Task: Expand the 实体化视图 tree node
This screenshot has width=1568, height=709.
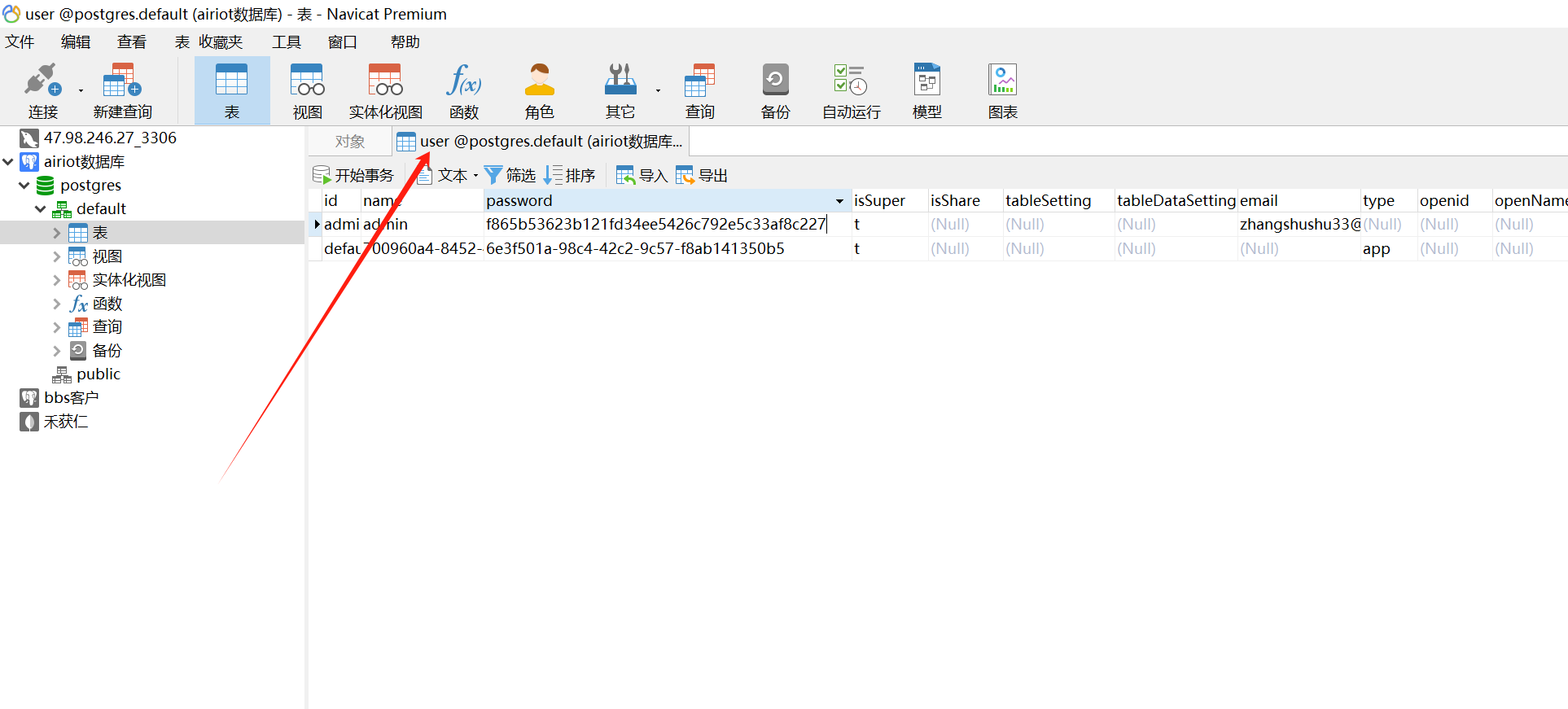Action: click(56, 280)
